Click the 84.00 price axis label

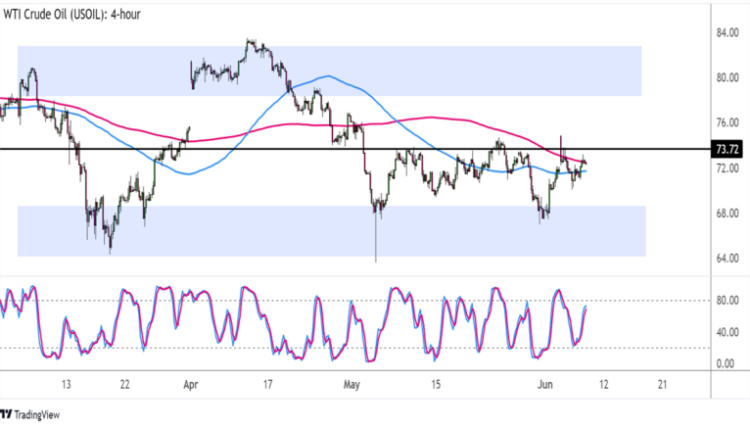click(727, 33)
